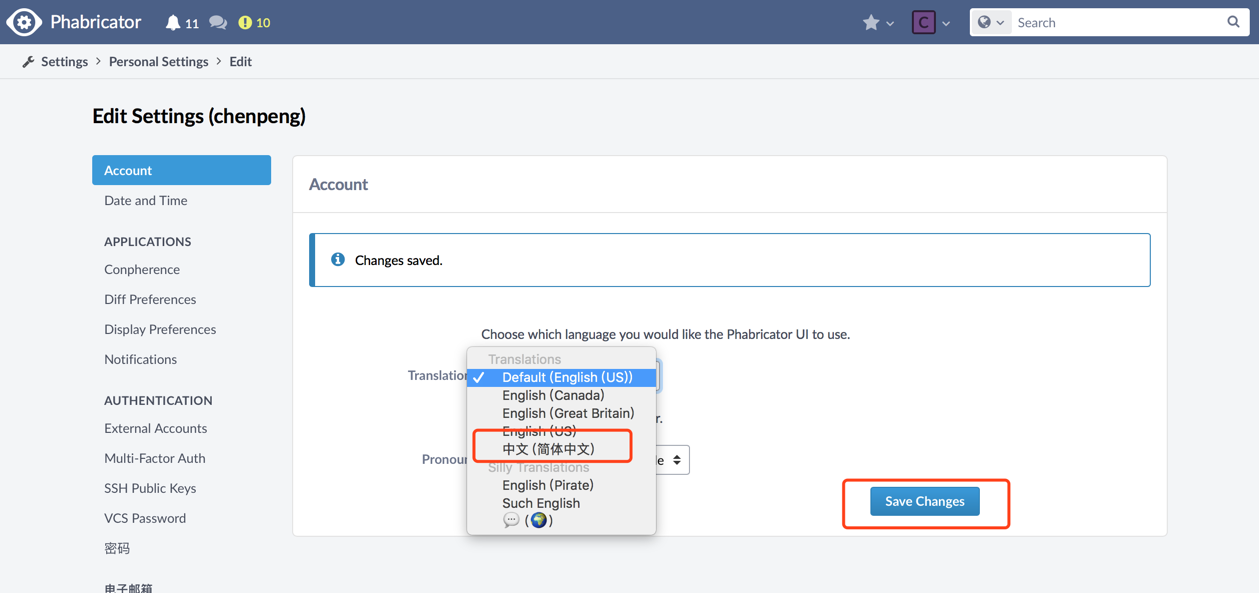
Task: Choose English (Canada) translation
Action: (x=562, y=395)
